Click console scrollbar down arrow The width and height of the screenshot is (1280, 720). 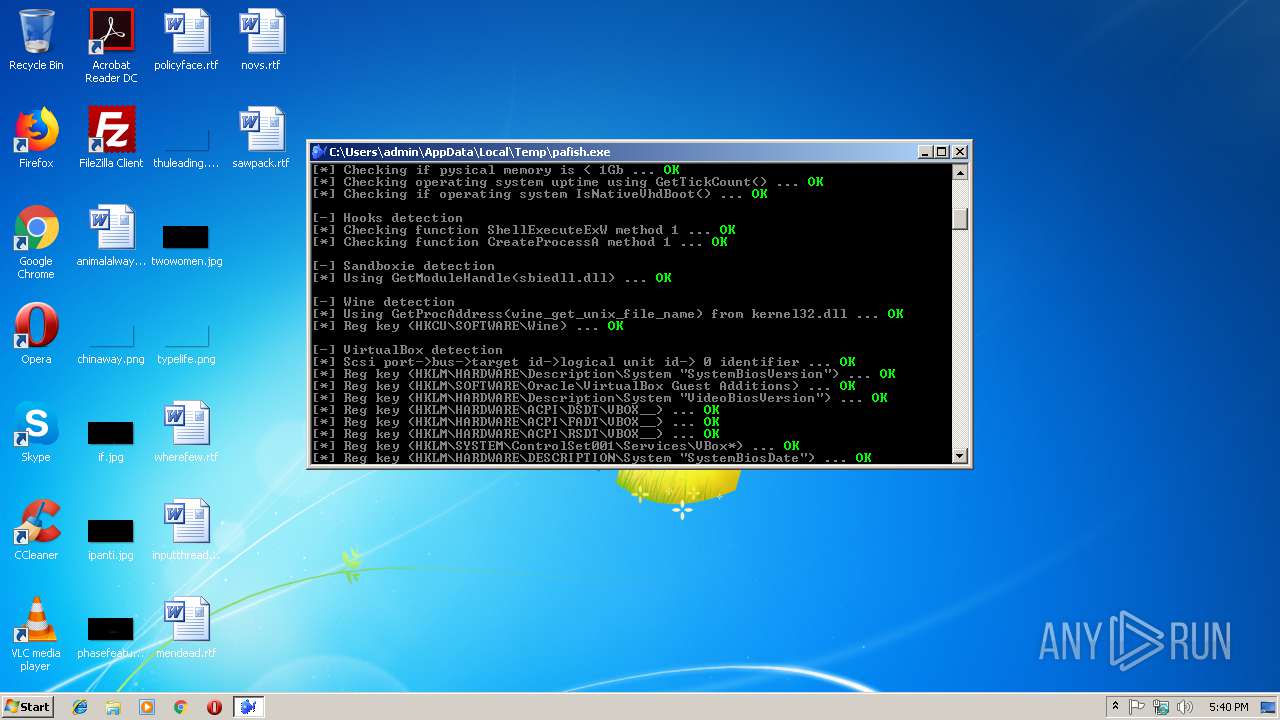[960, 456]
